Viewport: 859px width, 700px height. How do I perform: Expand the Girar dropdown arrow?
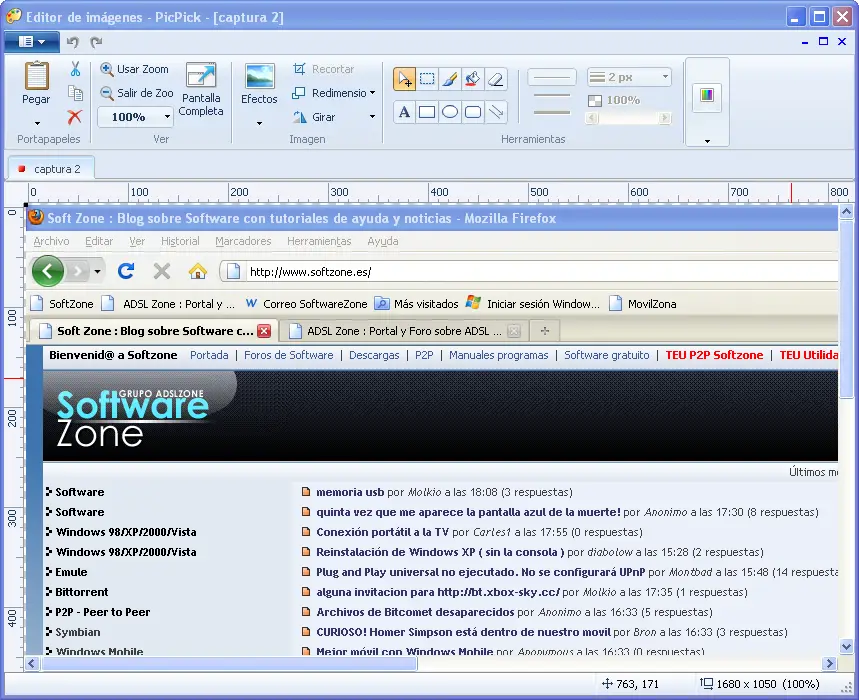(x=373, y=117)
